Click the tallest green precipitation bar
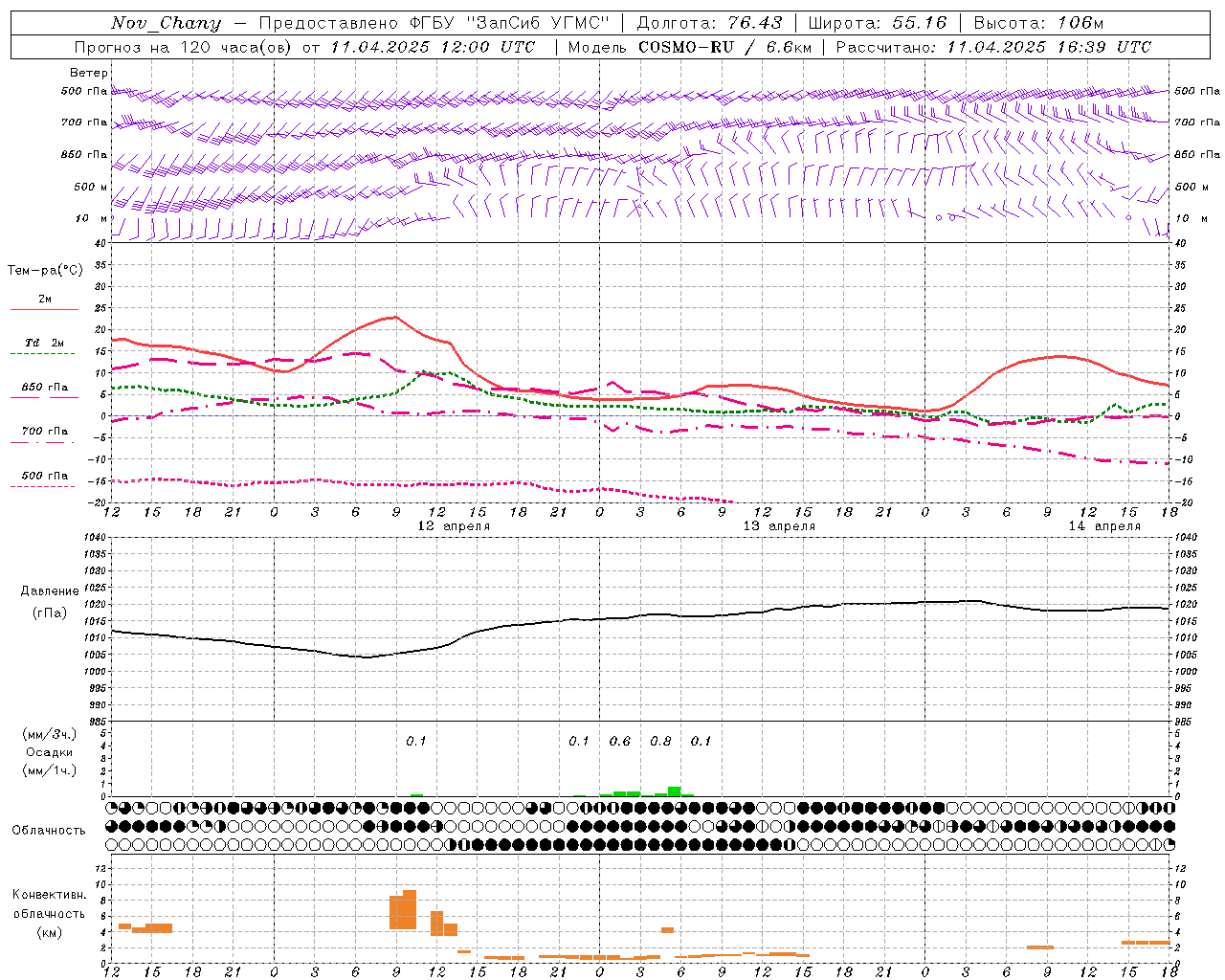This screenshot has width=1225, height=980. click(x=675, y=791)
